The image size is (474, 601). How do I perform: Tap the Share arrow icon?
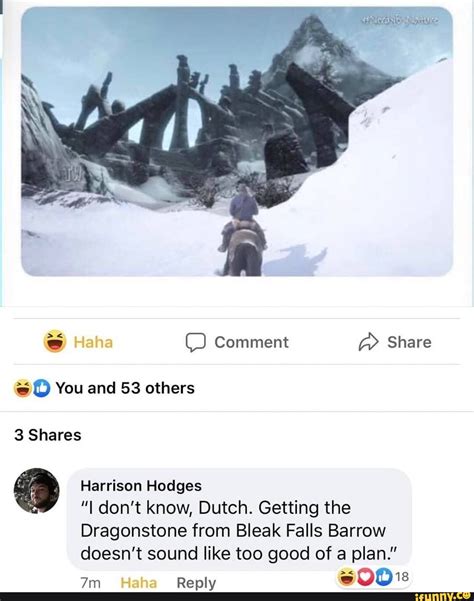point(368,342)
